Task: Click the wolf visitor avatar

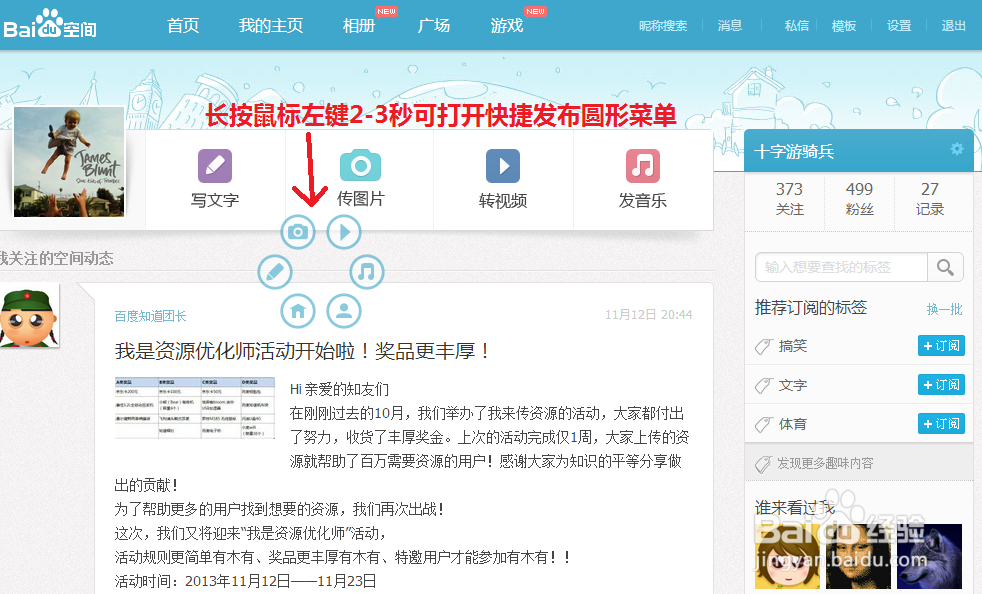Action: tap(929, 556)
